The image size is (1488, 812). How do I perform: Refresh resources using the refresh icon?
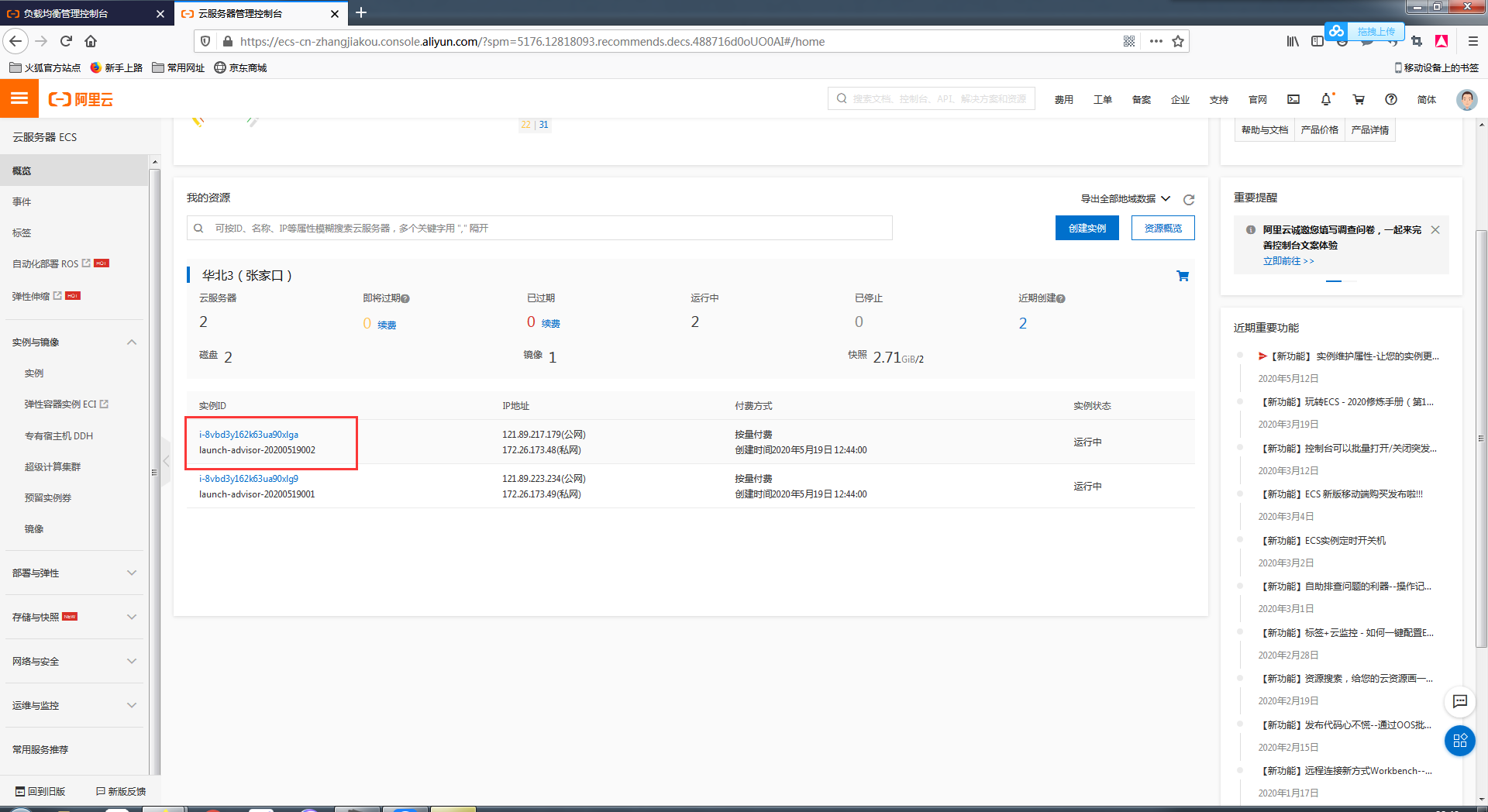tap(1190, 199)
